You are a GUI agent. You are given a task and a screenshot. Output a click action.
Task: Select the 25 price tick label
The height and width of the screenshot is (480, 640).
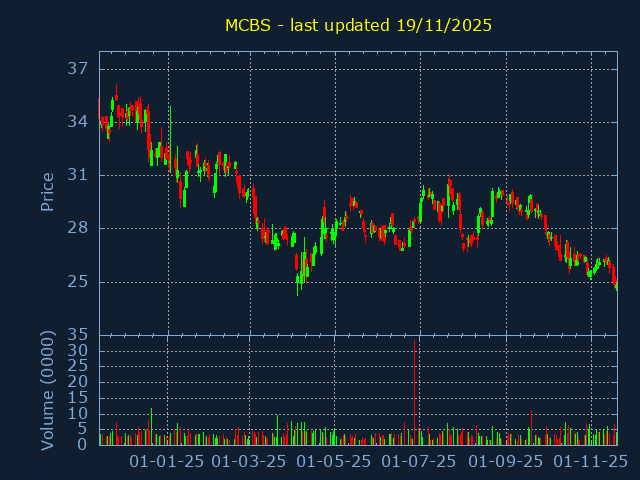click(78, 281)
